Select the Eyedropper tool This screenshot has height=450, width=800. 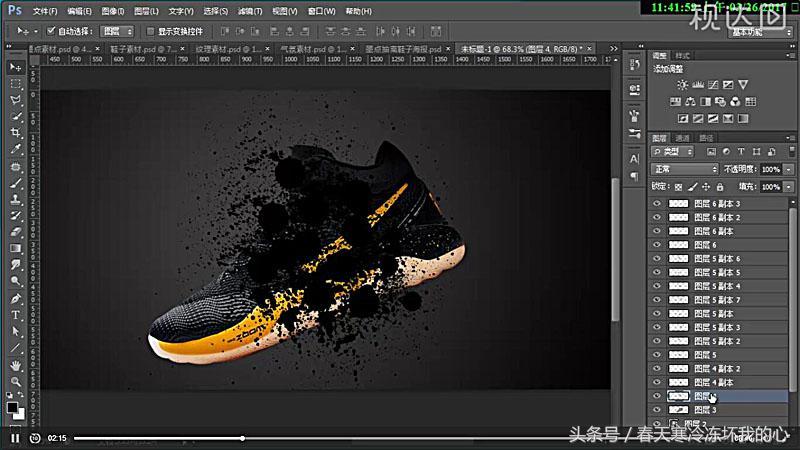[16, 149]
